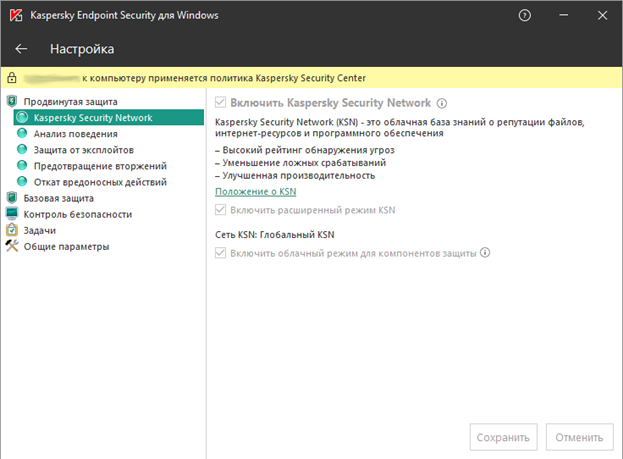Collapse the Продвинутая защита tree section
Screen dimensions: 623x459
pos(70,101)
